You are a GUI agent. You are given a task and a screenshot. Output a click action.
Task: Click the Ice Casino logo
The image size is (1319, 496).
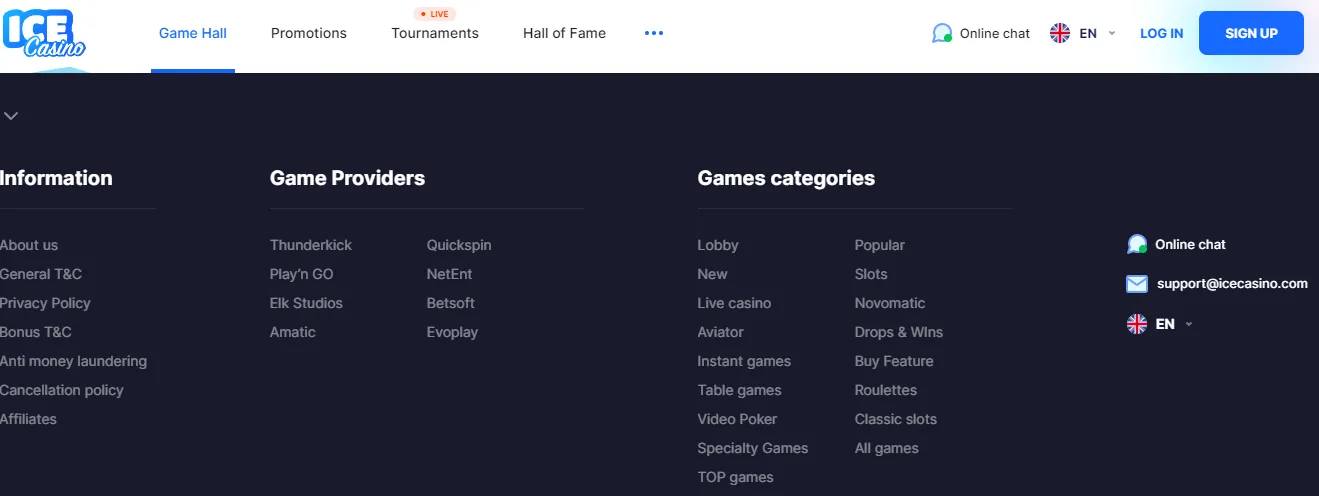coord(44,34)
